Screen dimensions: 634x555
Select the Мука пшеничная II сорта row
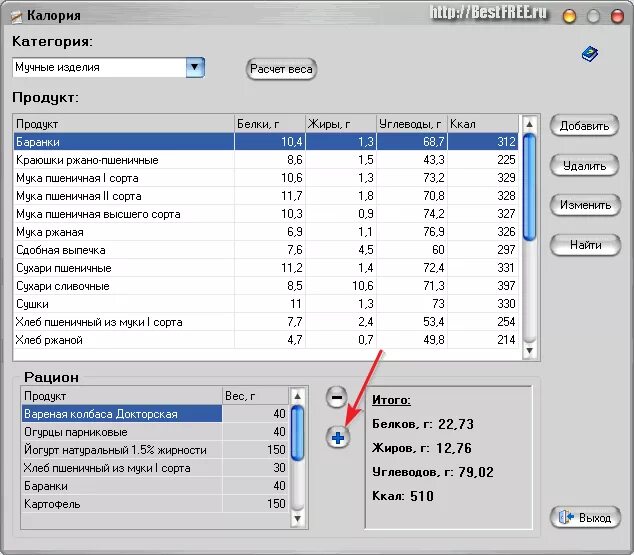(266, 196)
